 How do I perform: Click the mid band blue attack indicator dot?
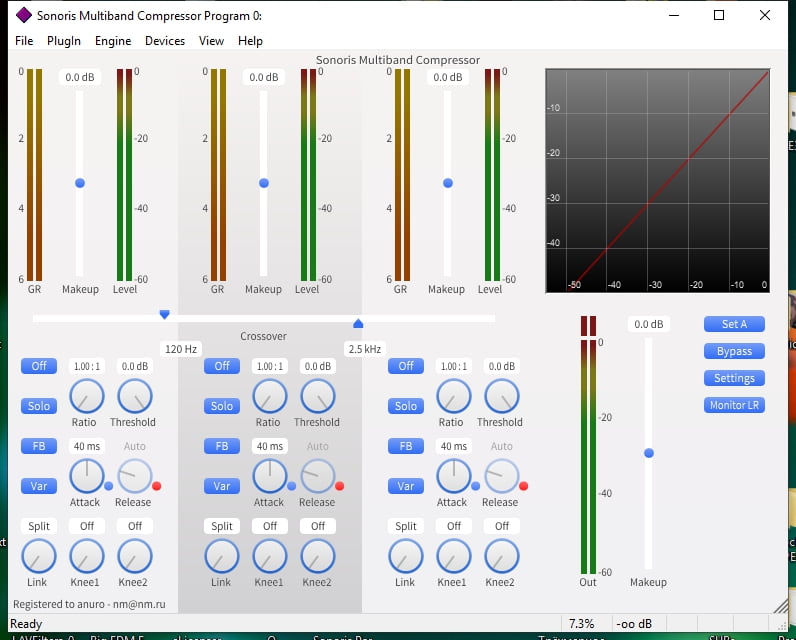291,486
